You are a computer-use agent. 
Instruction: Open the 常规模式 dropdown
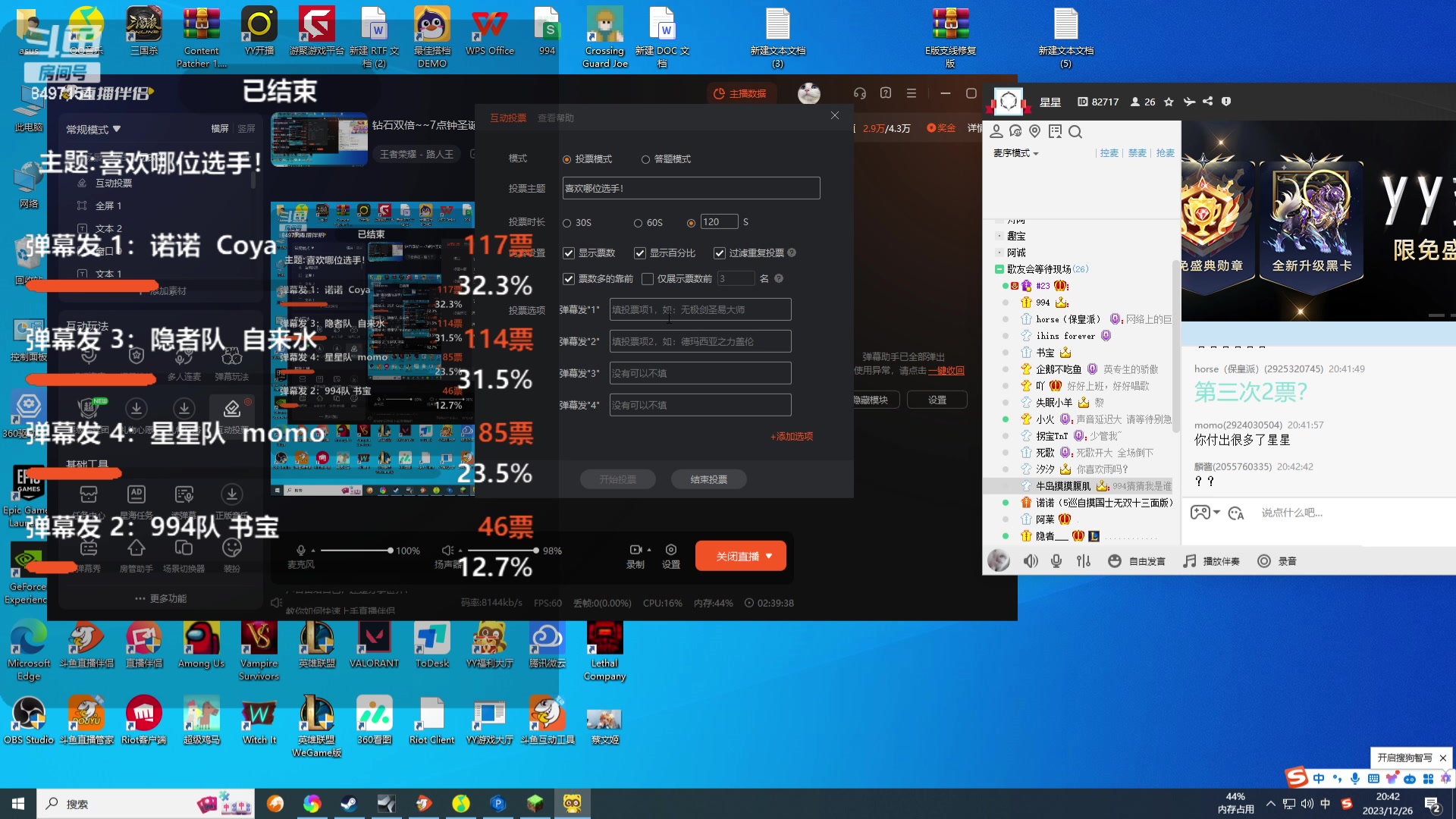[x=93, y=130]
